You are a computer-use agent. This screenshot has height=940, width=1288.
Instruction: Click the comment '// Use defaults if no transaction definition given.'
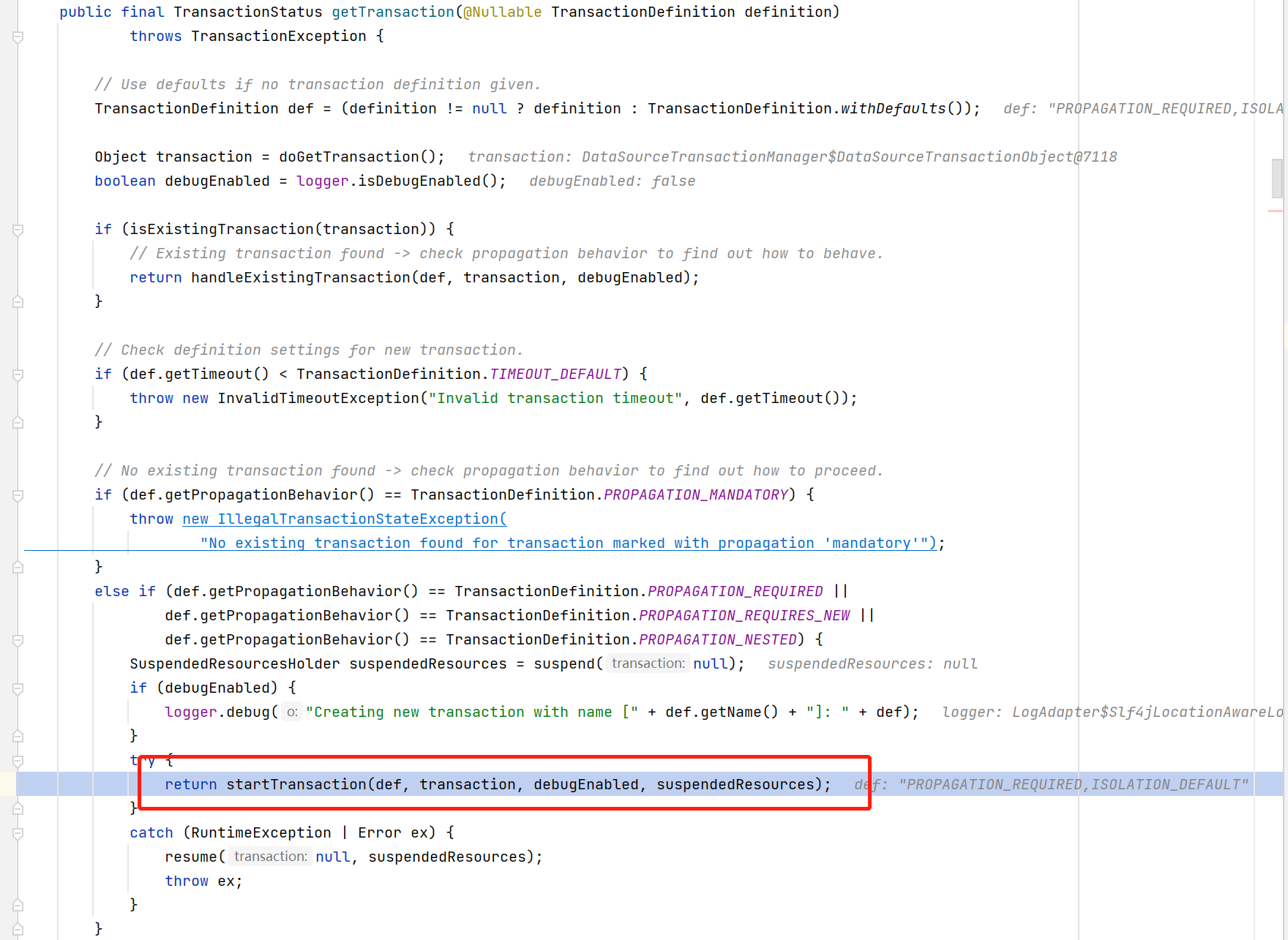click(x=318, y=85)
